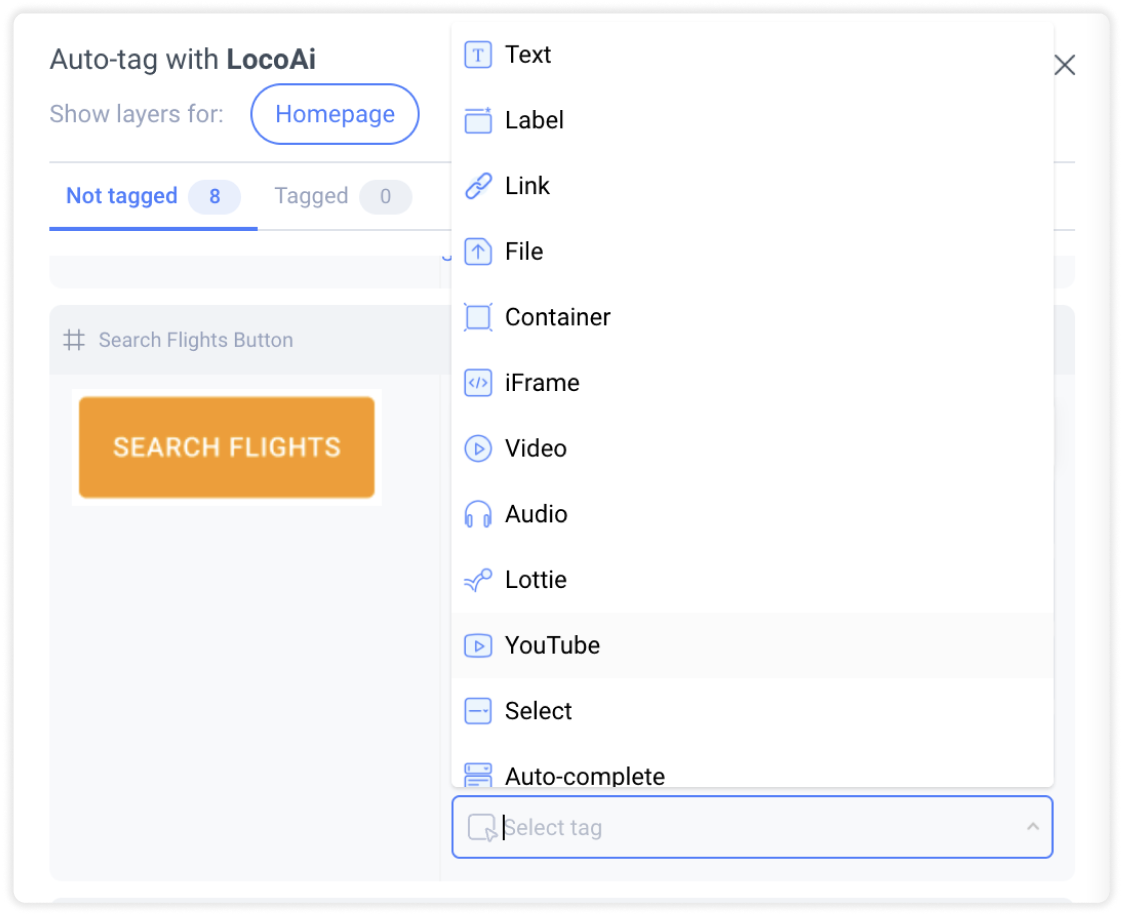Click the Container frame icon
The width and height of the screenshot is (1121, 915).
(x=478, y=317)
